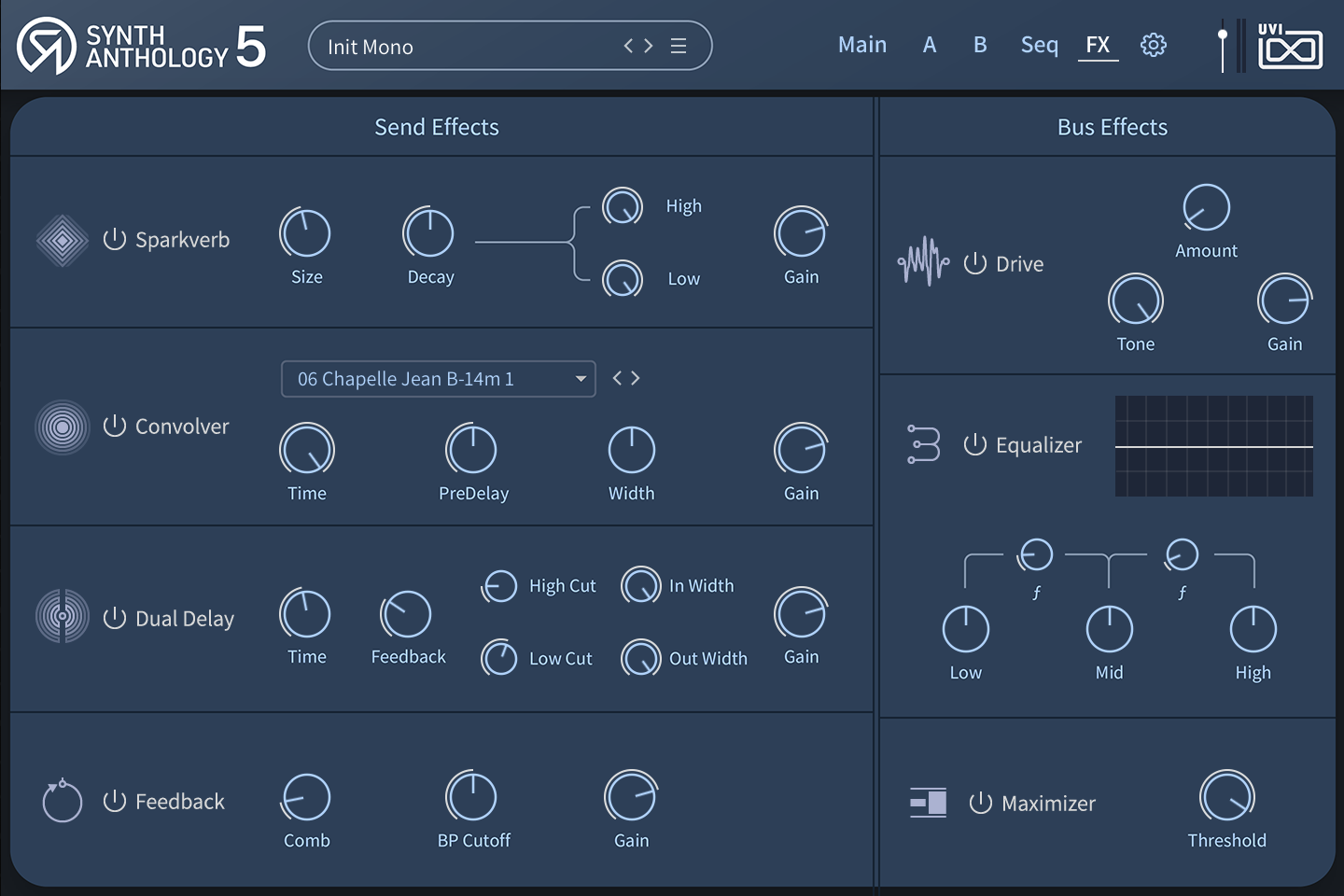Click the Sparkverb Size knob
Screen dimensions: 1344x896
(305, 232)
